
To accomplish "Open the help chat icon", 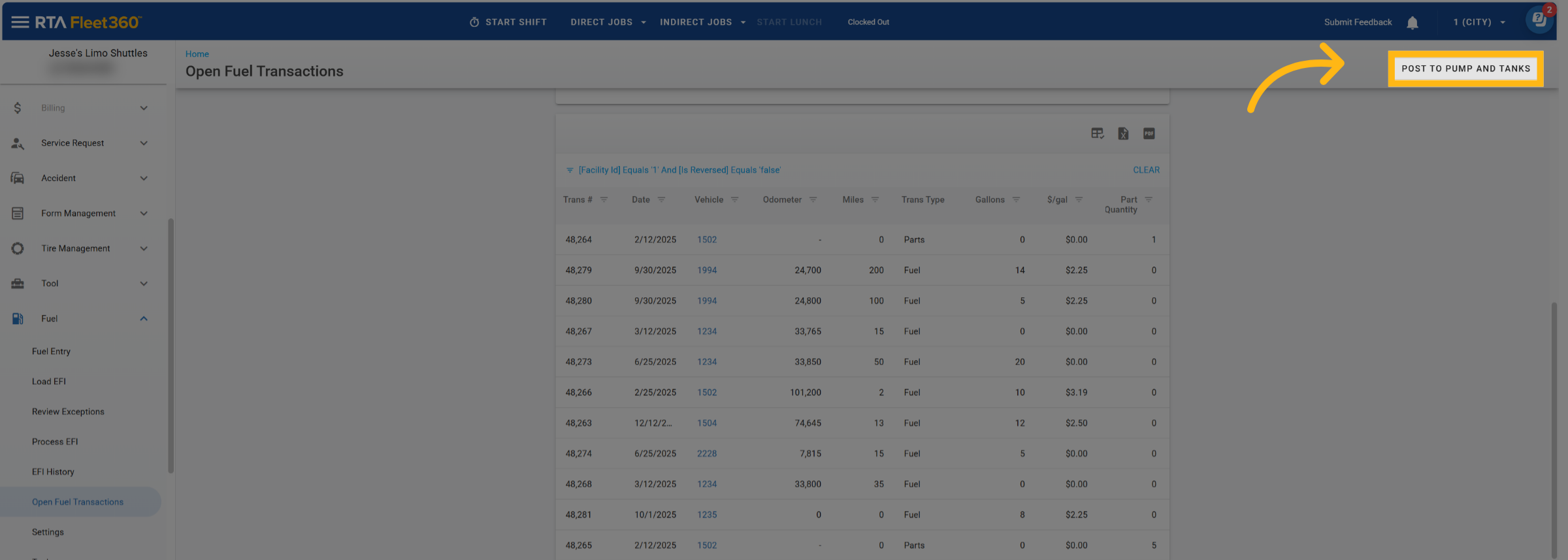I will (x=1539, y=20).
